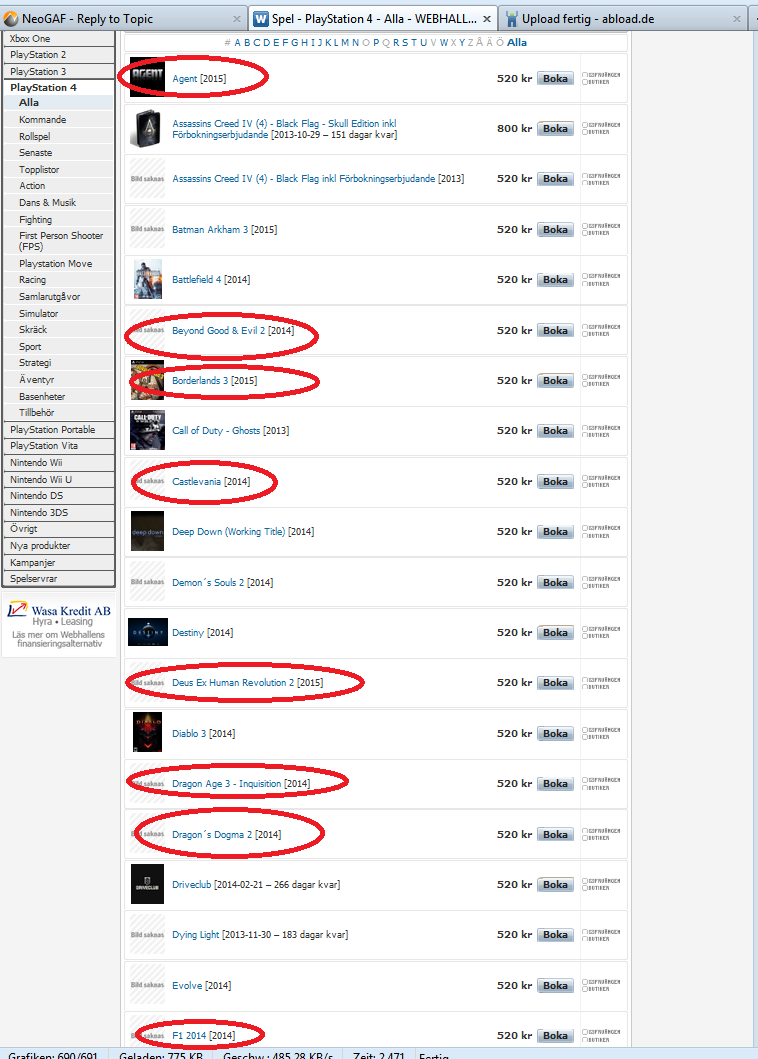The height and width of the screenshot is (1059, 758).
Task: Close the Upload fertig abload.de tab
Action: tap(736, 19)
